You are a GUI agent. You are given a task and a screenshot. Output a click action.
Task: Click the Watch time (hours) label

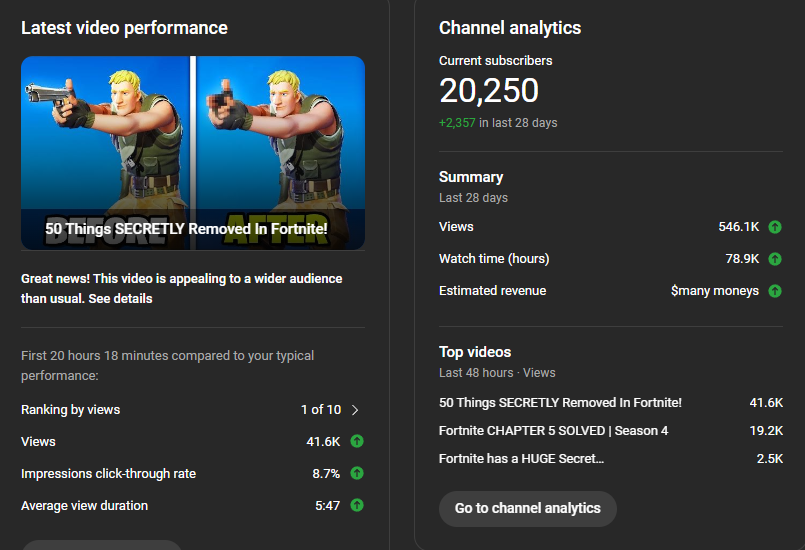(x=494, y=259)
